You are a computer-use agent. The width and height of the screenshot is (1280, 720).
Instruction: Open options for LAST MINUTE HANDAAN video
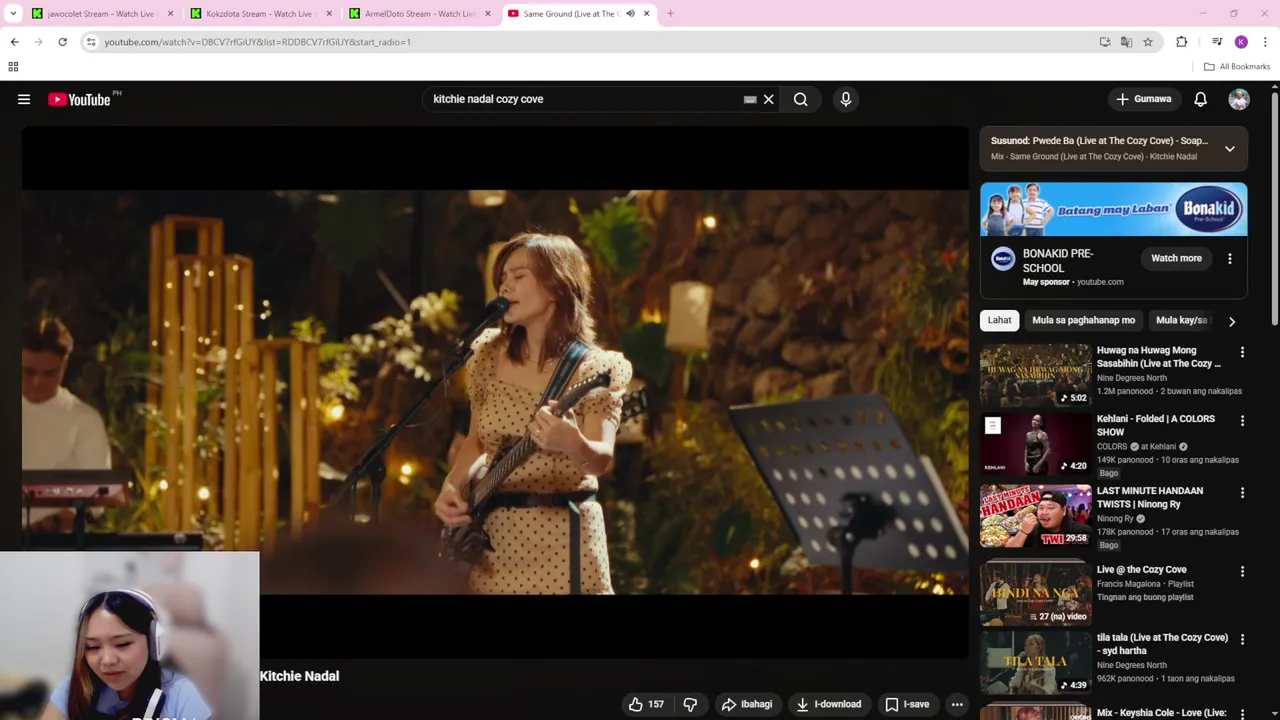(1242, 493)
